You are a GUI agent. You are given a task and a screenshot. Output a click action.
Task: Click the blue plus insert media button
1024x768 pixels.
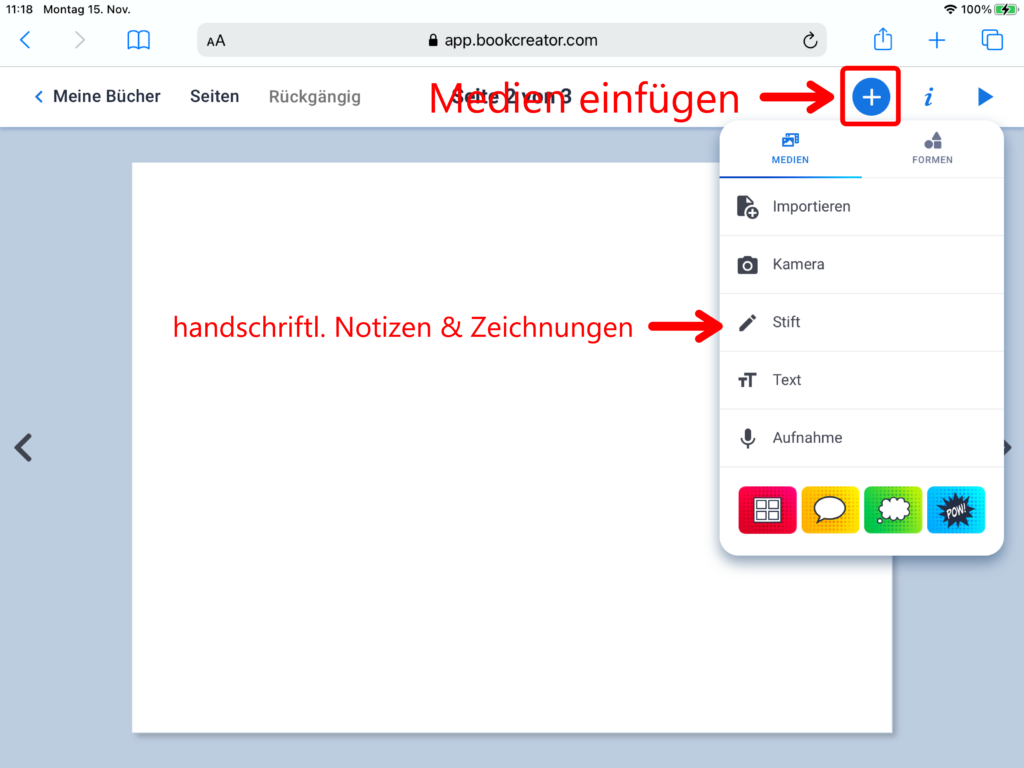coord(871,97)
